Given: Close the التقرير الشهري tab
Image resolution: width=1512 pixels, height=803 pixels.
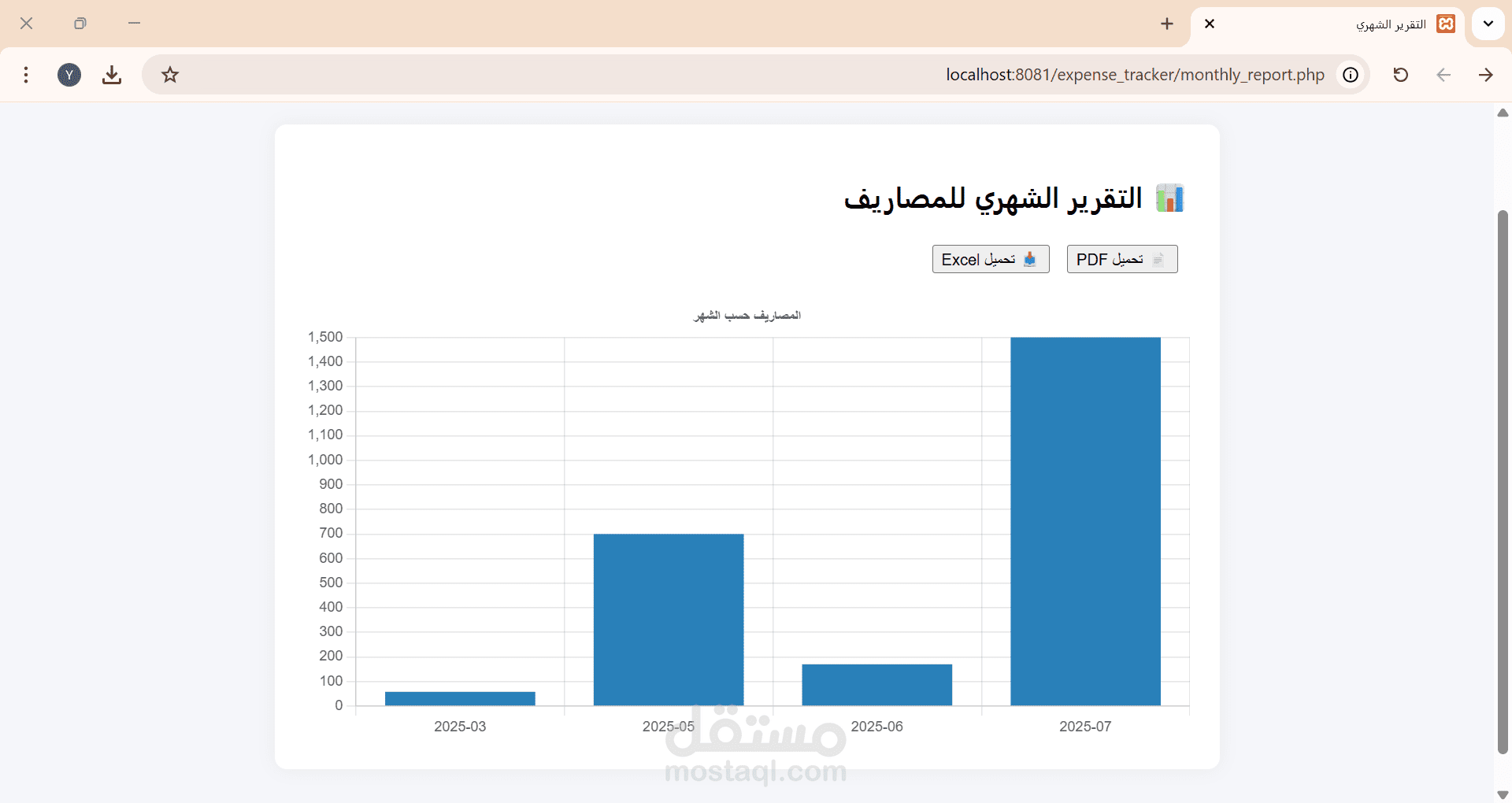Looking at the screenshot, I should tap(1210, 24).
